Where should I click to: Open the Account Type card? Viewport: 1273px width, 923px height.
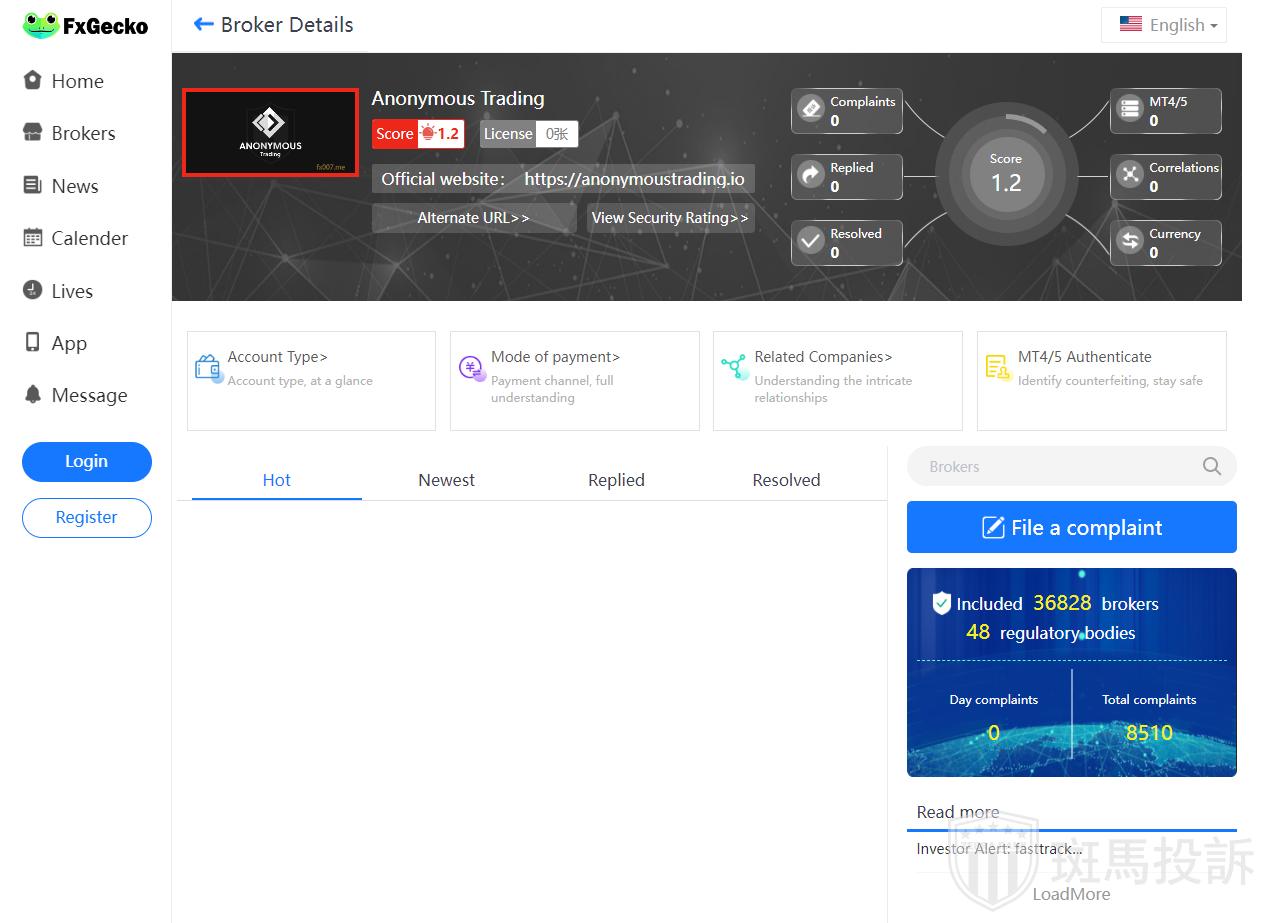(311, 380)
